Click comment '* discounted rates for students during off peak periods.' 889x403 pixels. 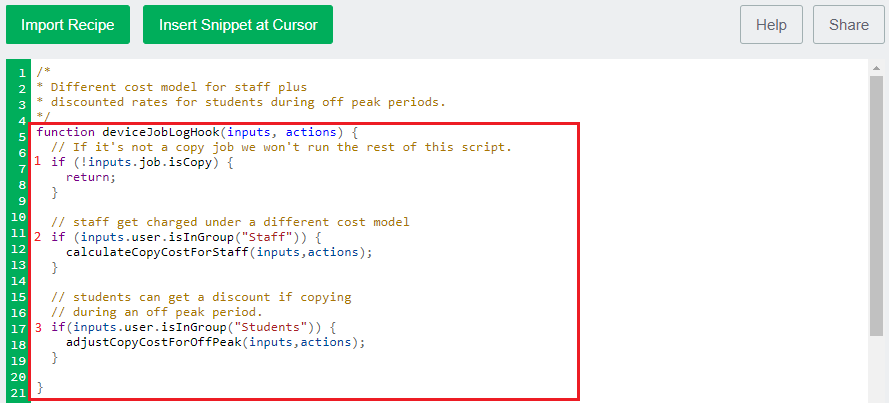tap(242, 103)
